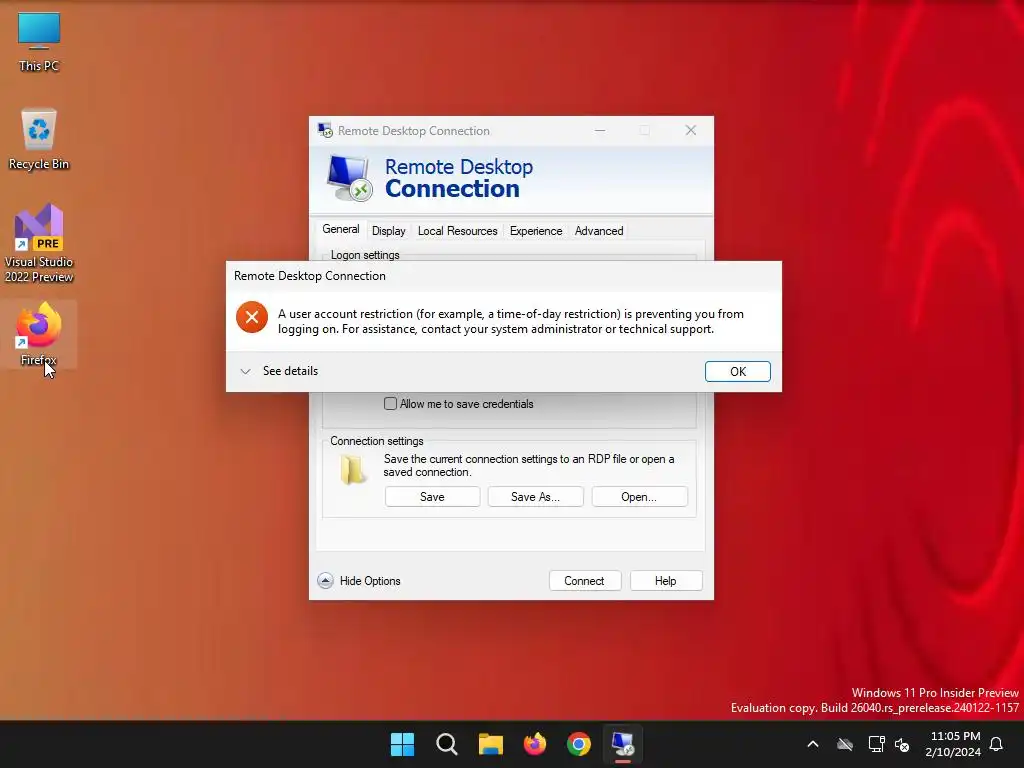This screenshot has height=768, width=1024.
Task: Select the Firefox desktop shortcut
Action: click(x=39, y=334)
